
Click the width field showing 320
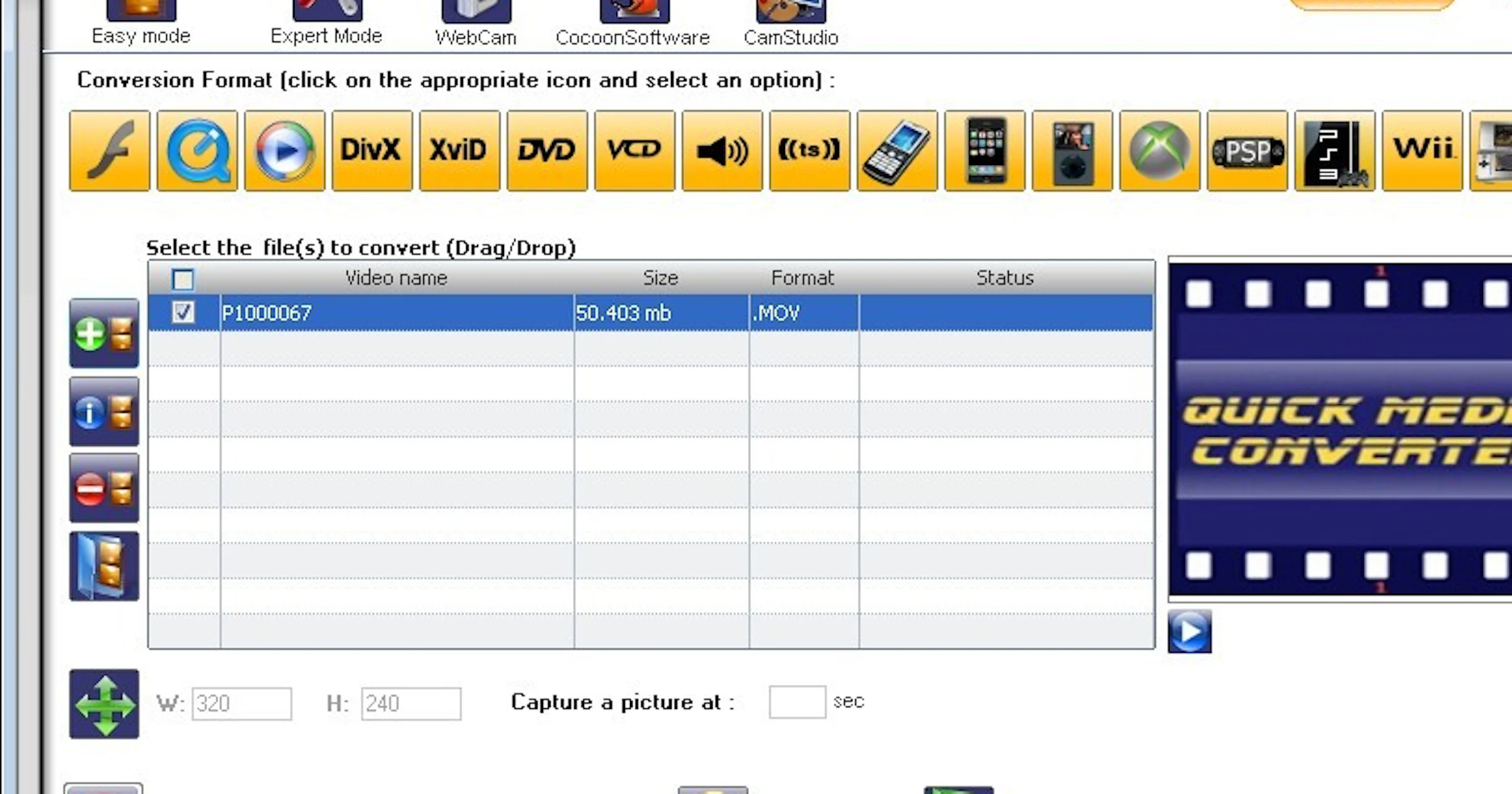[x=242, y=703]
